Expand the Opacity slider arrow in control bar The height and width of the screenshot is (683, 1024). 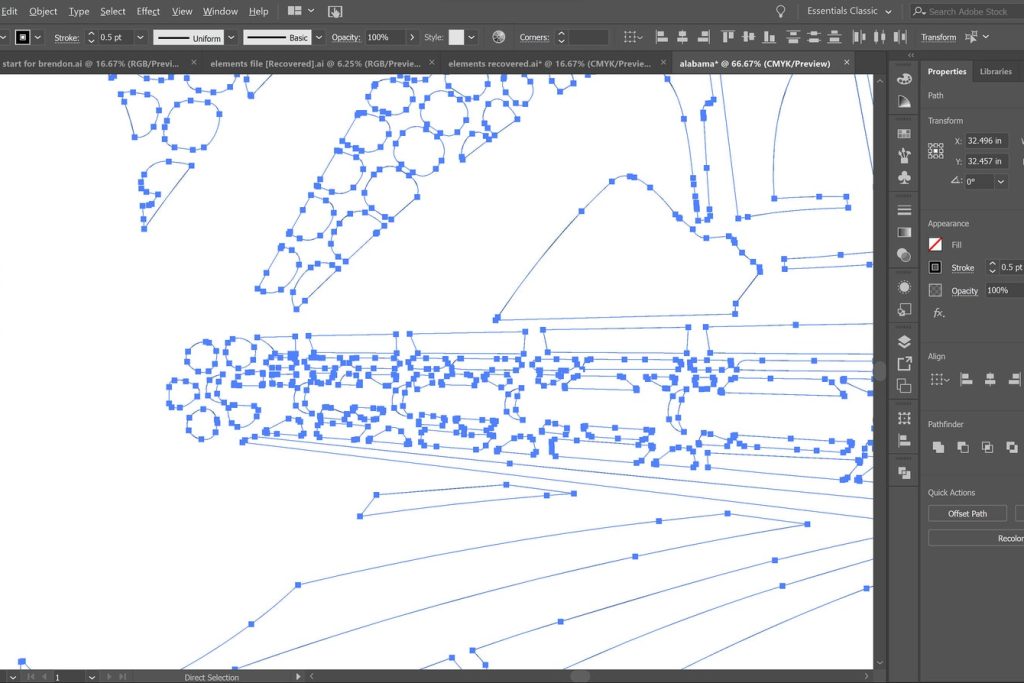[x=412, y=37]
